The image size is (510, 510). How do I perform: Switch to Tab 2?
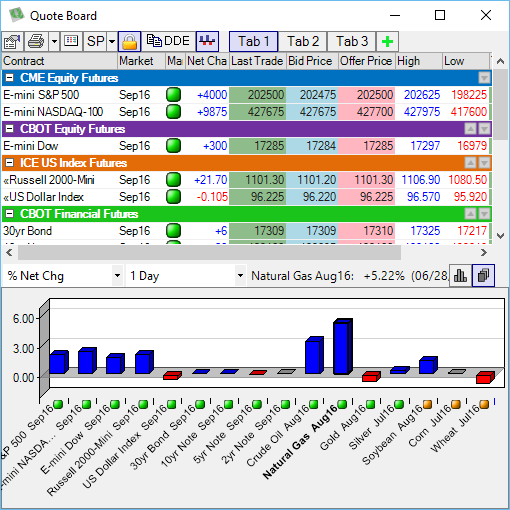click(x=303, y=42)
